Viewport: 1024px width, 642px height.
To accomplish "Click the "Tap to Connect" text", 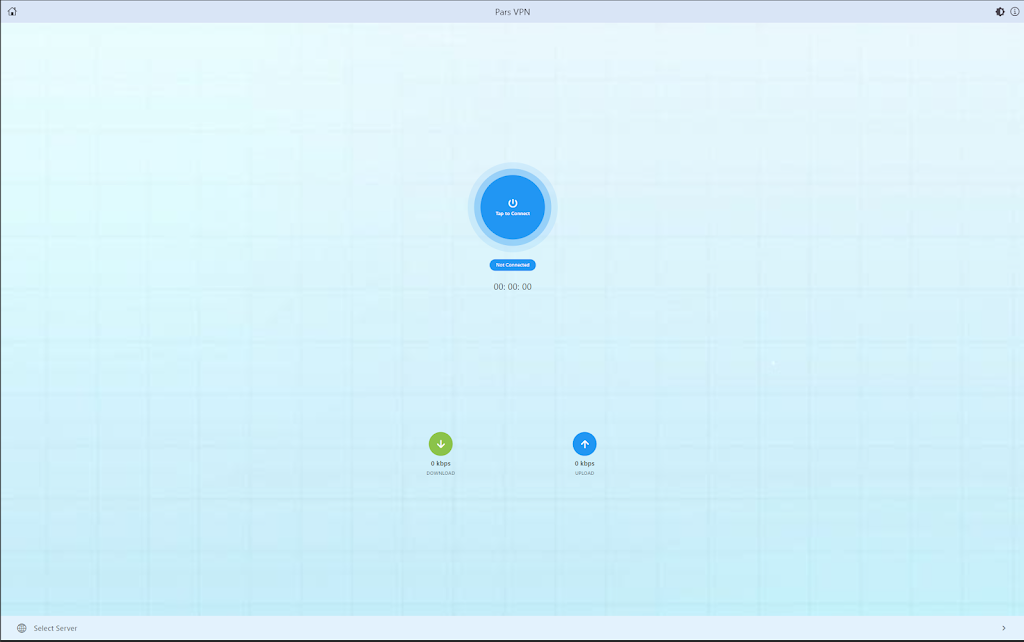I will coord(512,214).
